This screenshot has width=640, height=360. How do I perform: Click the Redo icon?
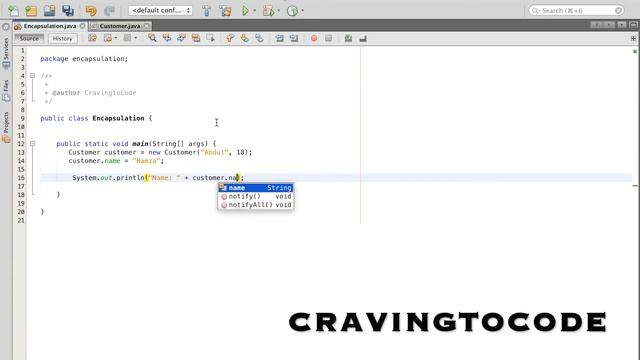click(x=109, y=11)
